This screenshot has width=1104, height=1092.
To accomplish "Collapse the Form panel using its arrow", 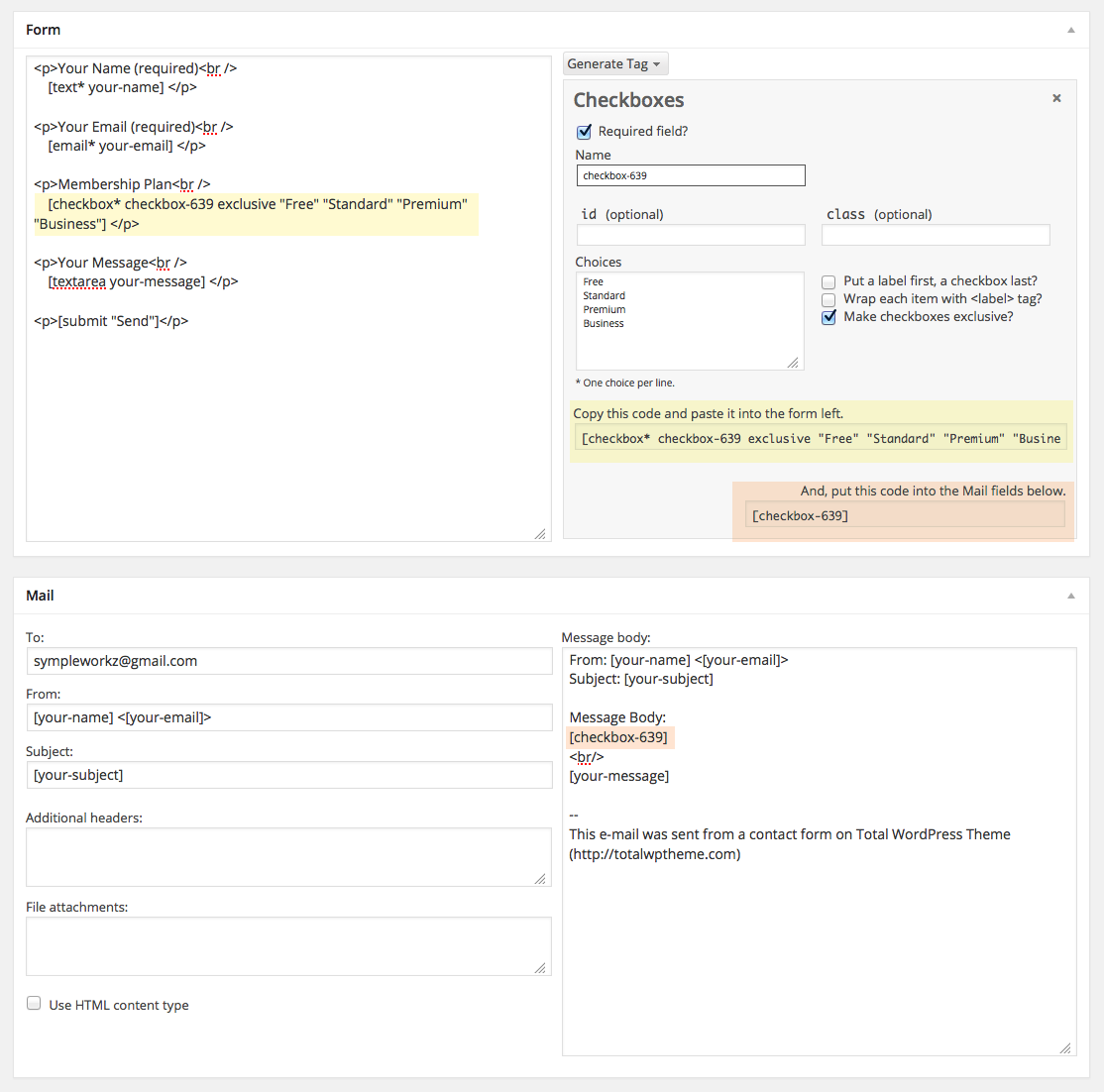I will click(x=1071, y=30).
